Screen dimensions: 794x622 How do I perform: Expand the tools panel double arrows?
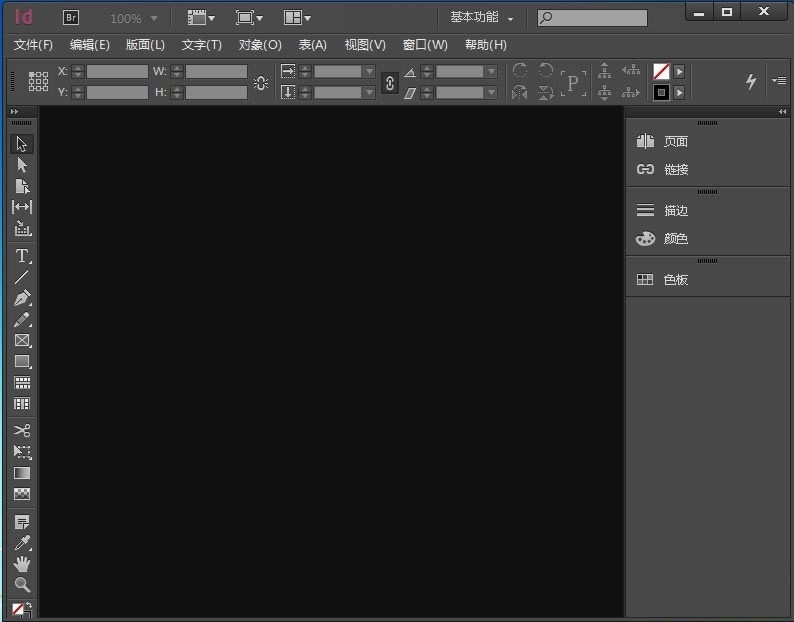[14, 111]
